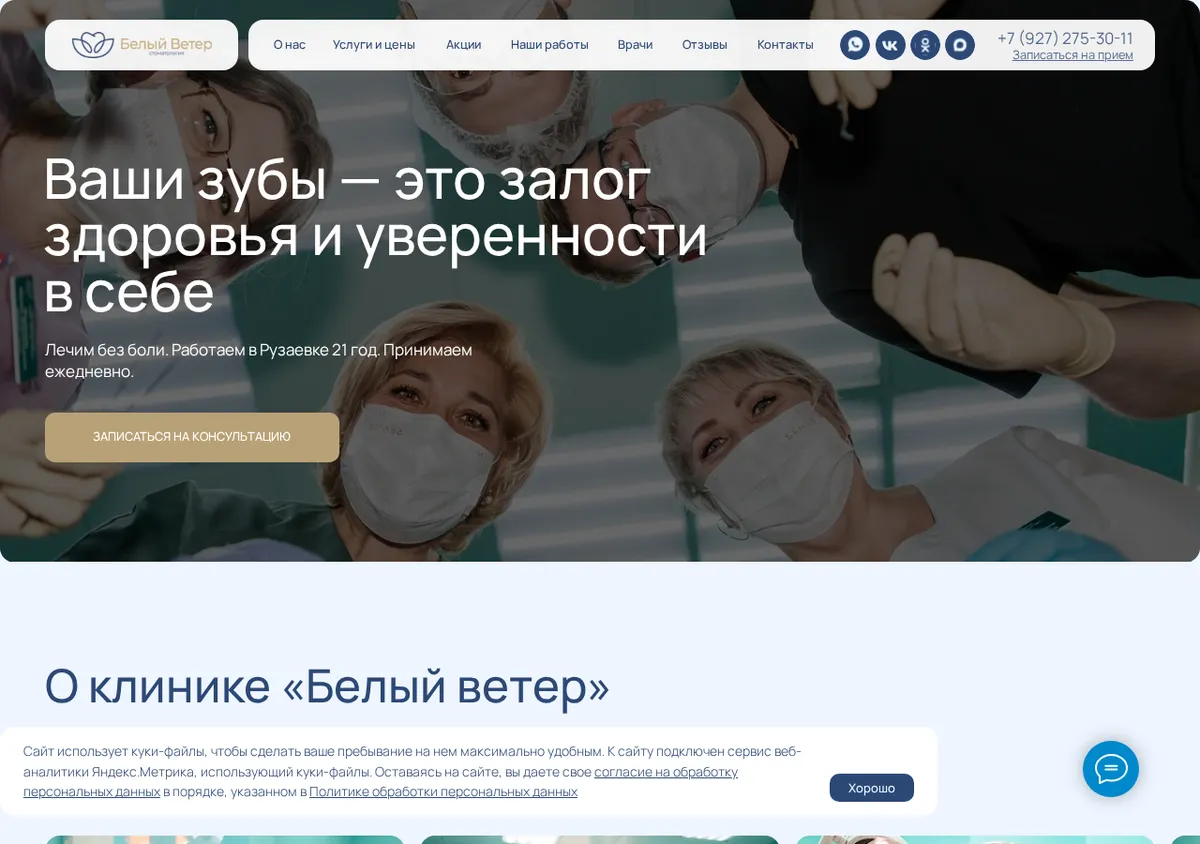This screenshot has width=1200, height=844.
Task: Click Записаться на консультацию button
Action: [192, 437]
